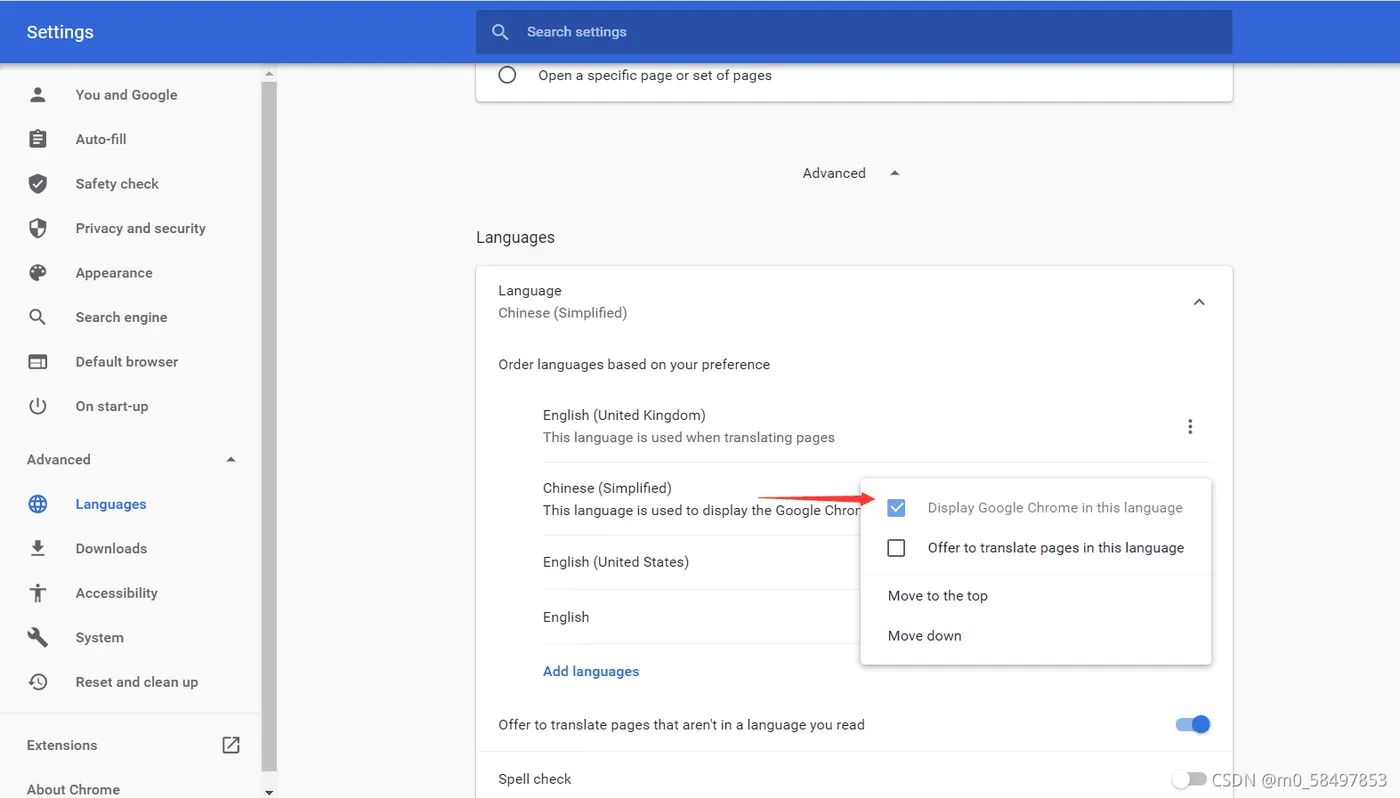Click the Add languages link
Image resolution: width=1400 pixels, height=798 pixels.
point(591,672)
